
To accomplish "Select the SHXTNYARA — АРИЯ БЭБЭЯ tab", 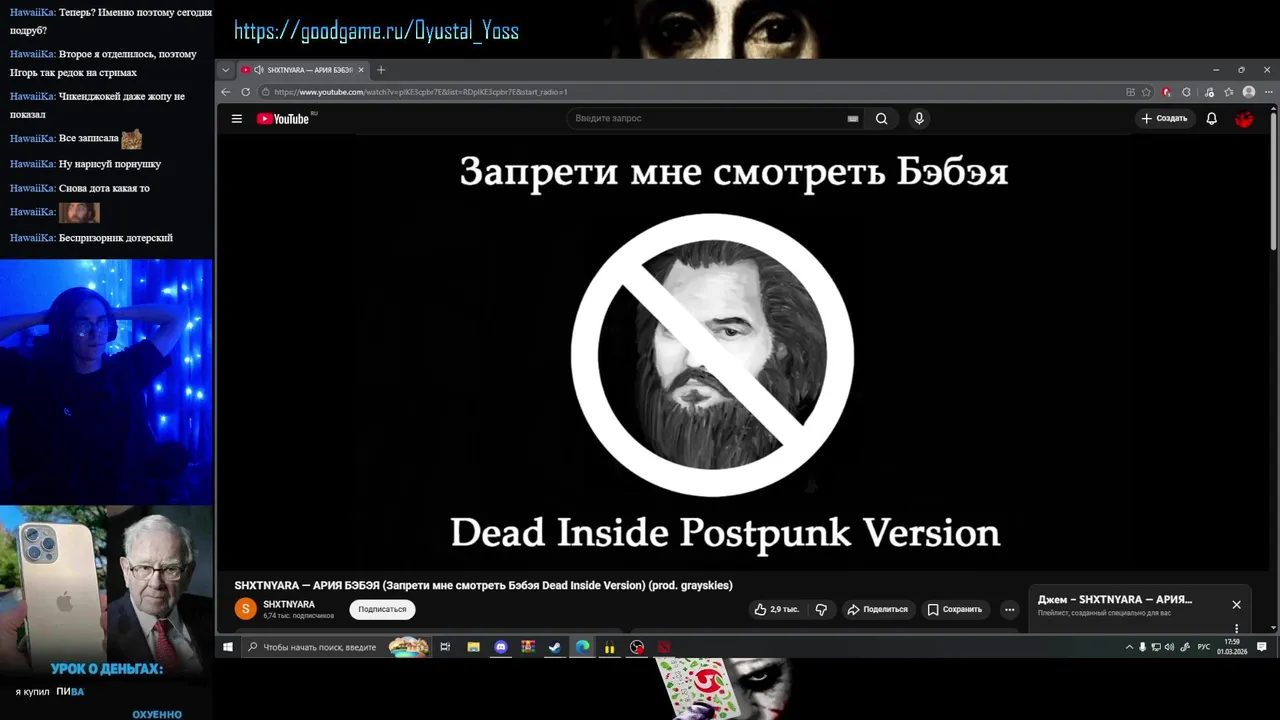I will pyautogui.click(x=304, y=70).
